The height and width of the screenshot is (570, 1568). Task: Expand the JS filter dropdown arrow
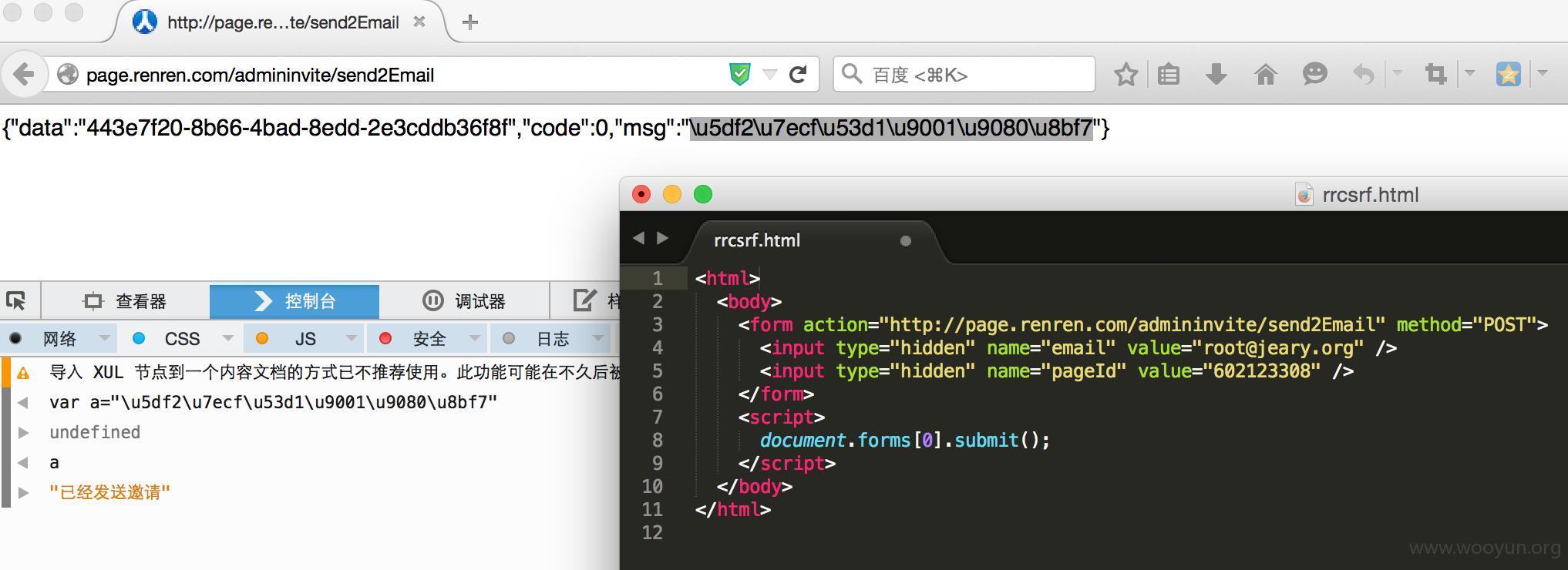(352, 338)
